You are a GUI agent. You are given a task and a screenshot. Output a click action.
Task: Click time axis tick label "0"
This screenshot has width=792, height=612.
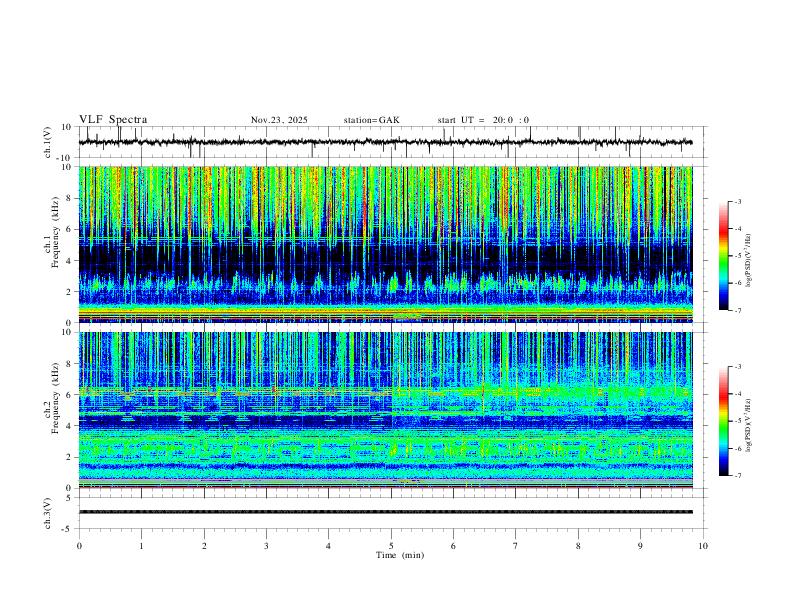(79, 546)
